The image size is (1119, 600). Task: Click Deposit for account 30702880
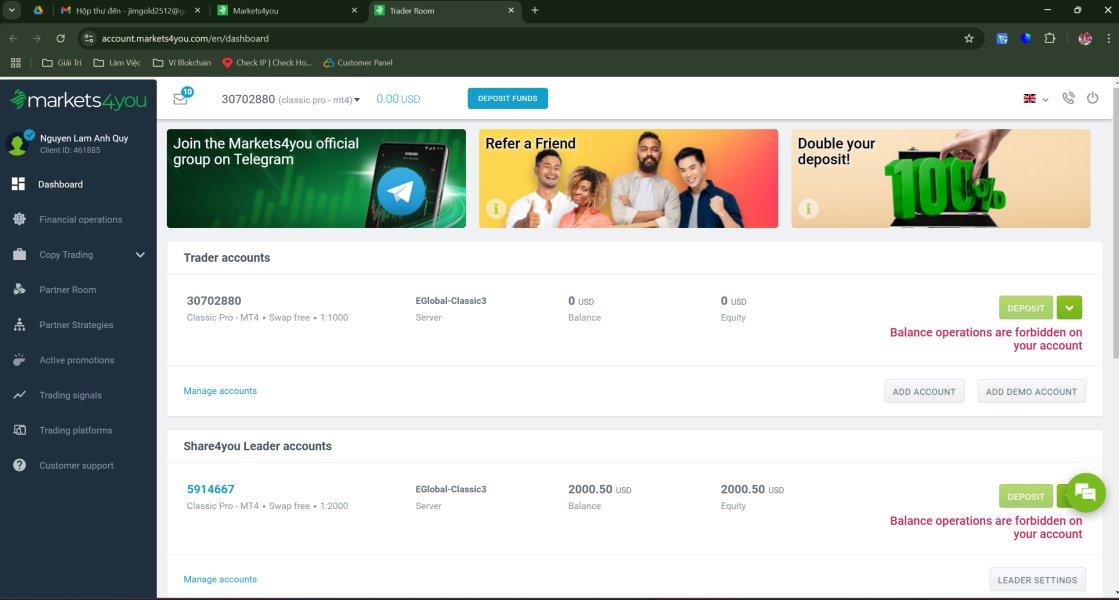[1026, 308]
